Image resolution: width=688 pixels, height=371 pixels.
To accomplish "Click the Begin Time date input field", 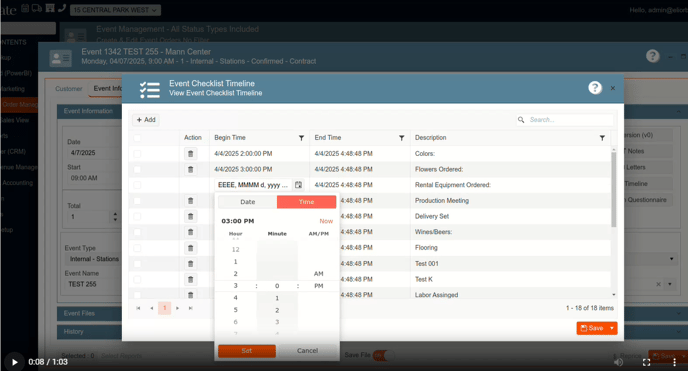I will pos(253,185).
